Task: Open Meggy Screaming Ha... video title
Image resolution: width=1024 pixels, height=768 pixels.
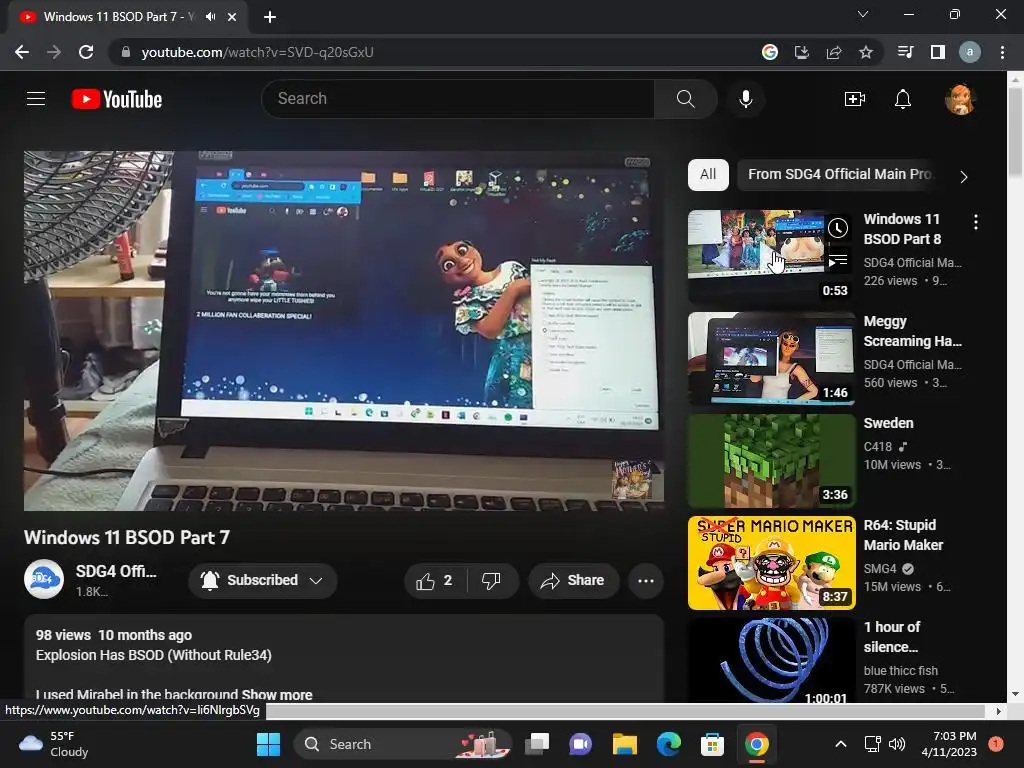Action: 912,331
